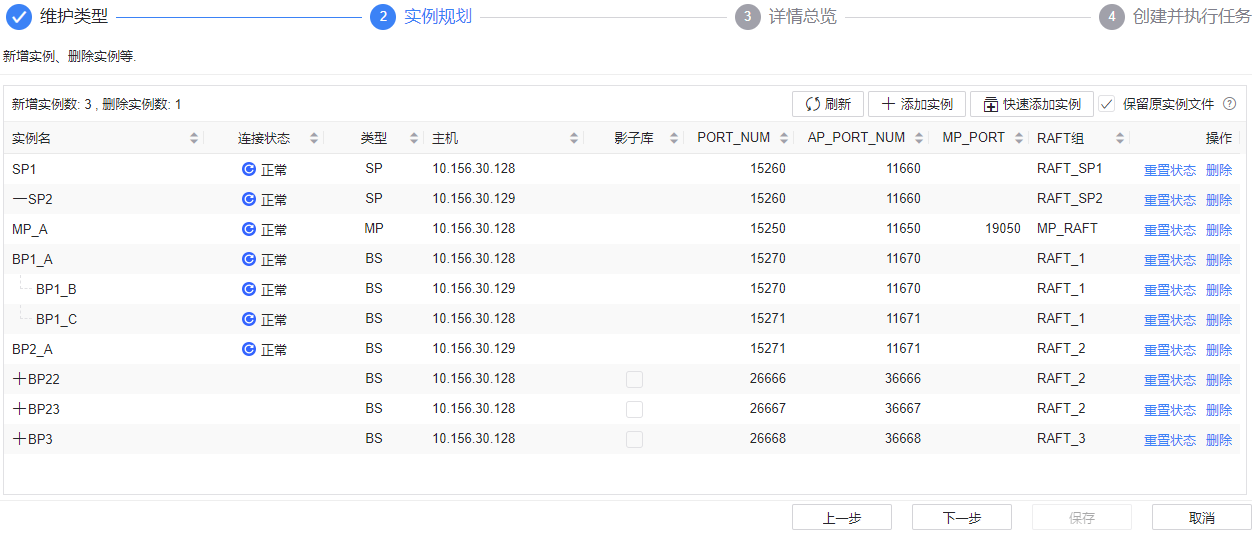
Task: Click 删除 for BP1_A row
Action: (x=1219, y=260)
